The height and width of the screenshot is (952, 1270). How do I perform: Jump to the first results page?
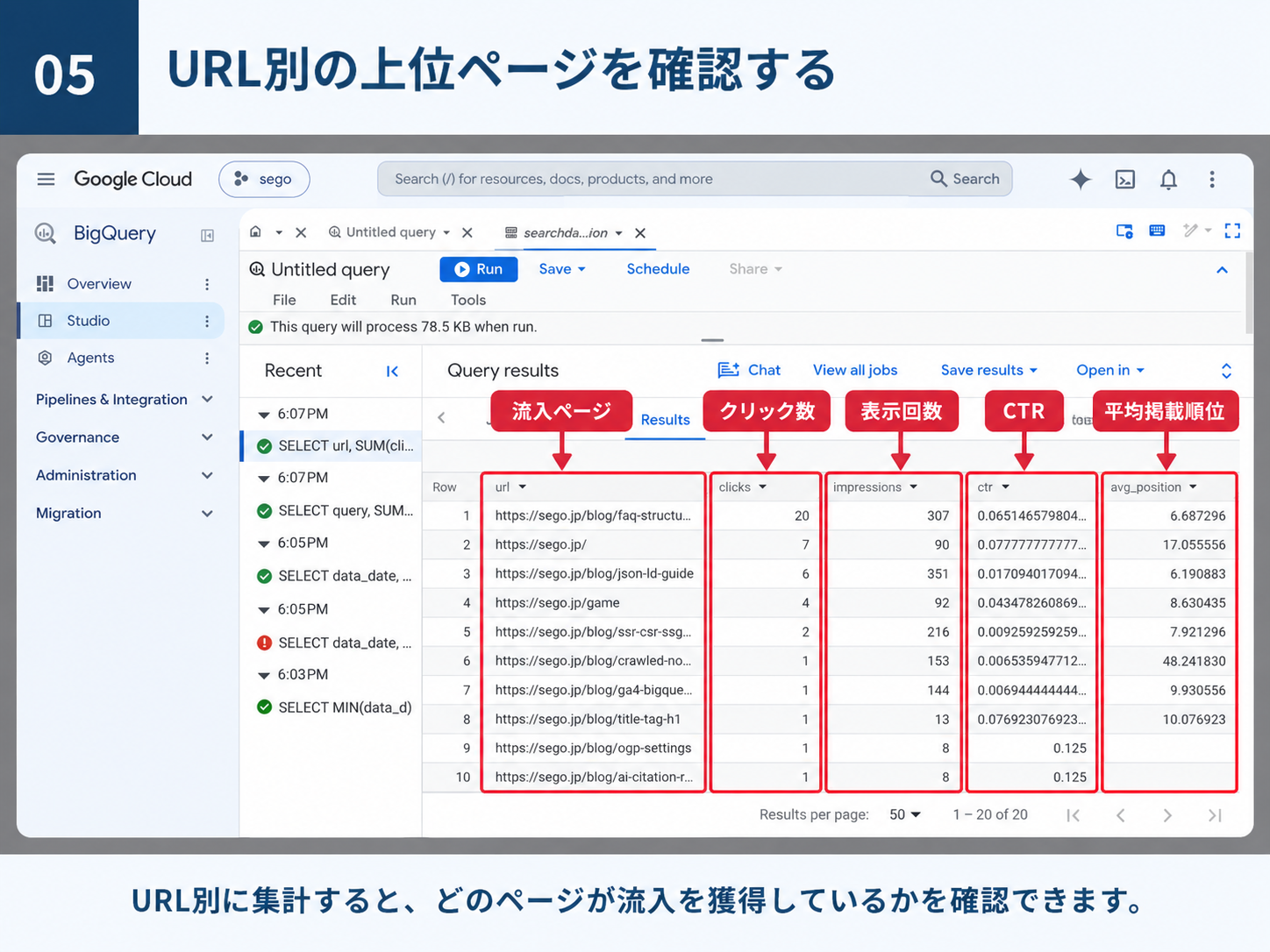coord(1073,815)
